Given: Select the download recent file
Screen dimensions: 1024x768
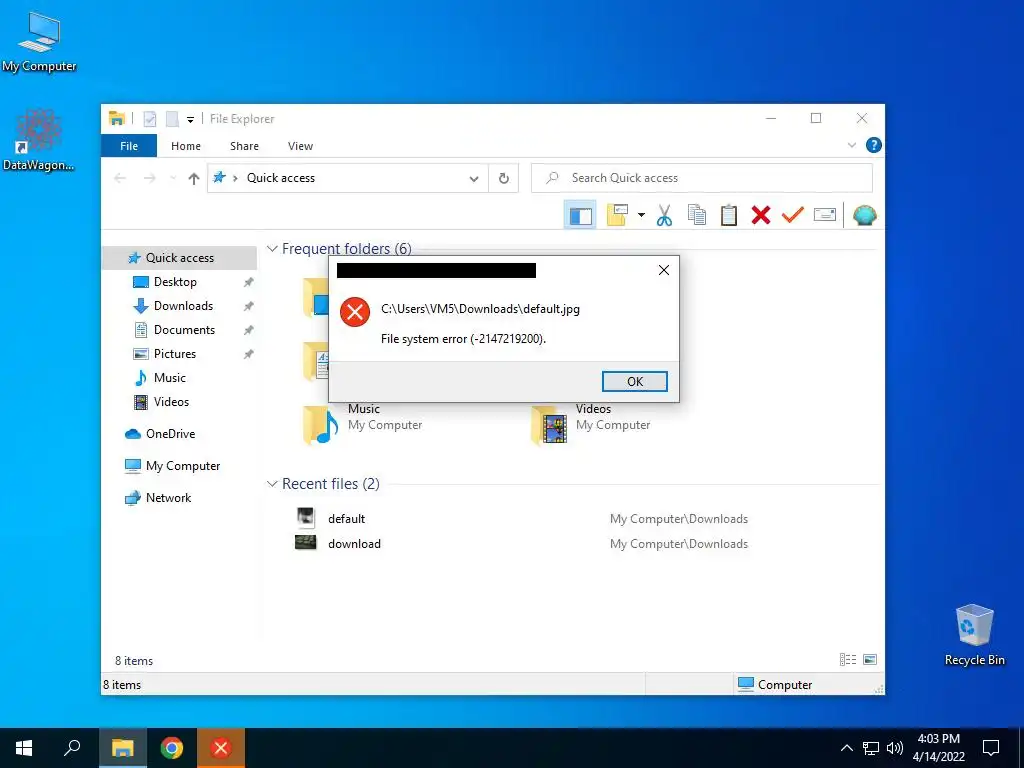Looking at the screenshot, I should [x=354, y=543].
